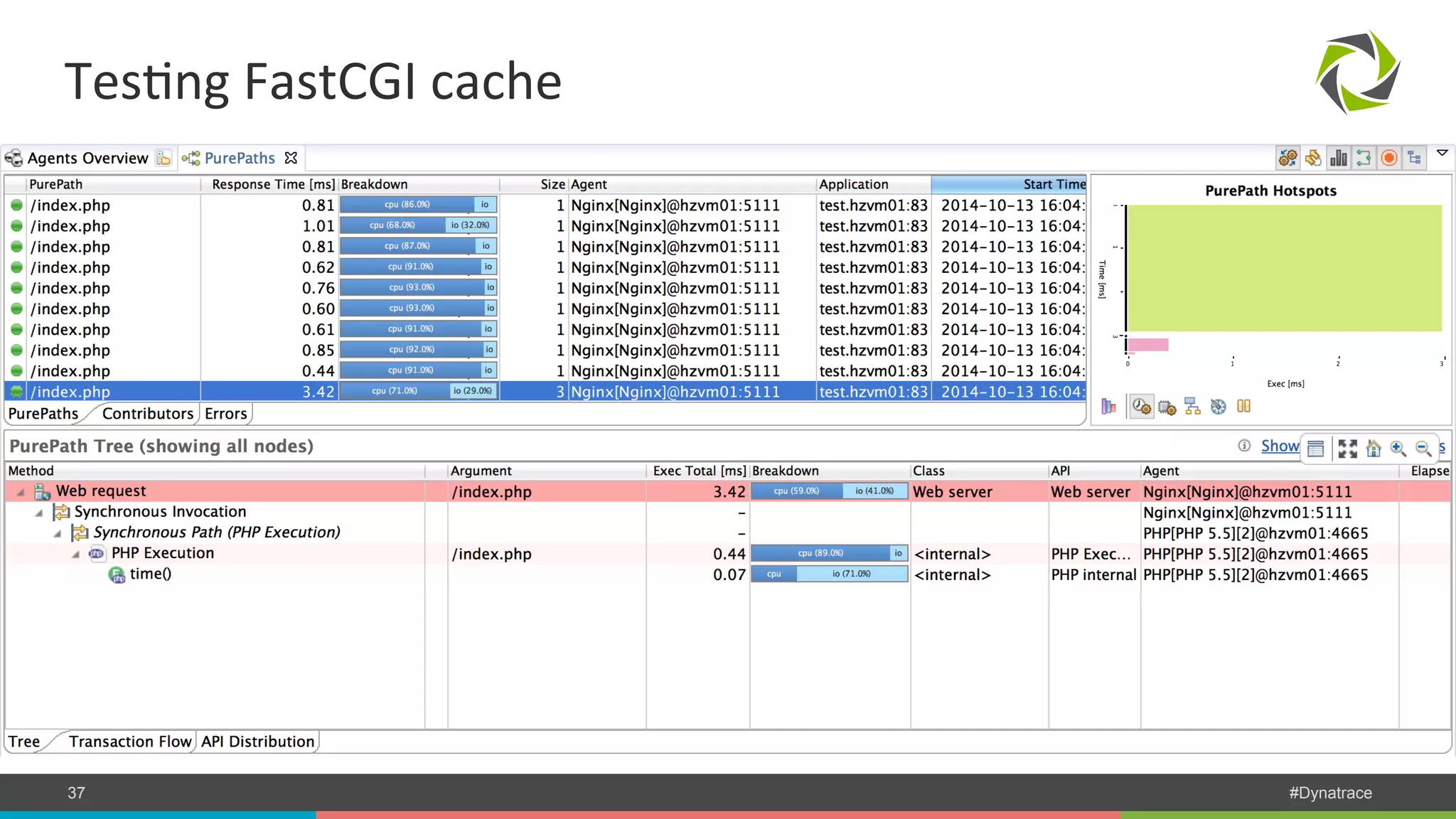Click the Web request node icon
This screenshot has height=819, width=1456.
[x=43, y=491]
